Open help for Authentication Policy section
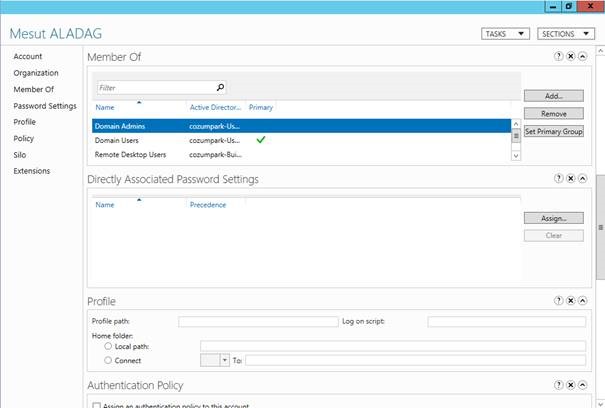This screenshot has height=408, width=605. point(558,385)
